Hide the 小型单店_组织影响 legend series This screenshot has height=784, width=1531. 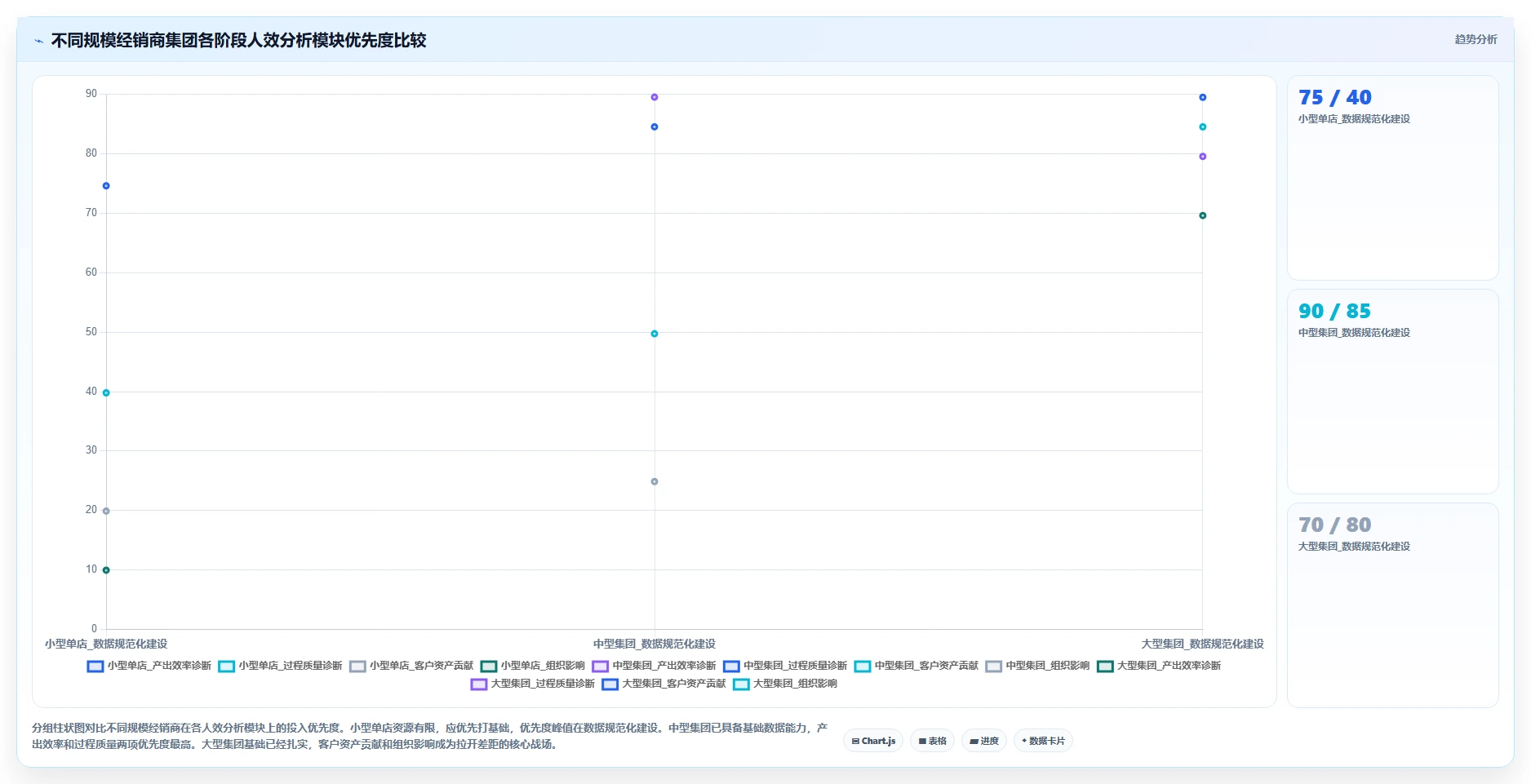click(533, 666)
